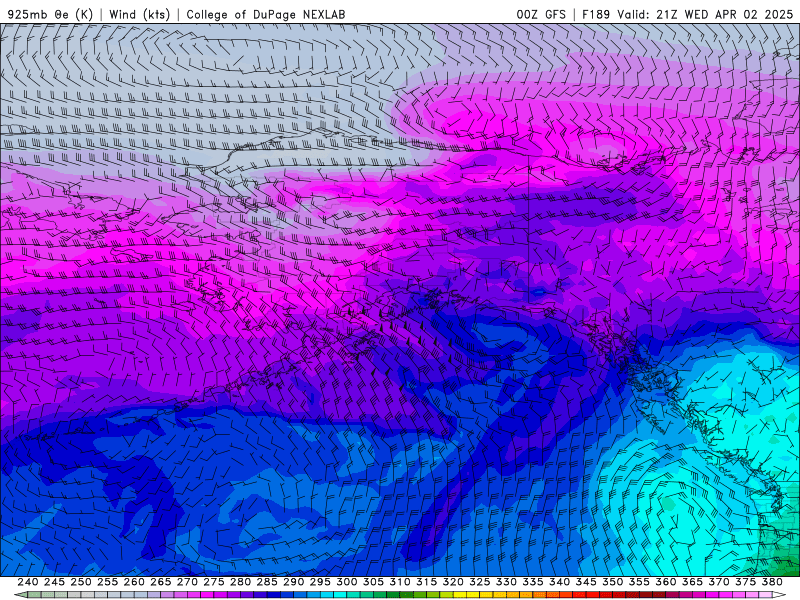Click the 255 value on the color scale
Image resolution: width=800 pixels, height=600 pixels.
click(x=107, y=582)
